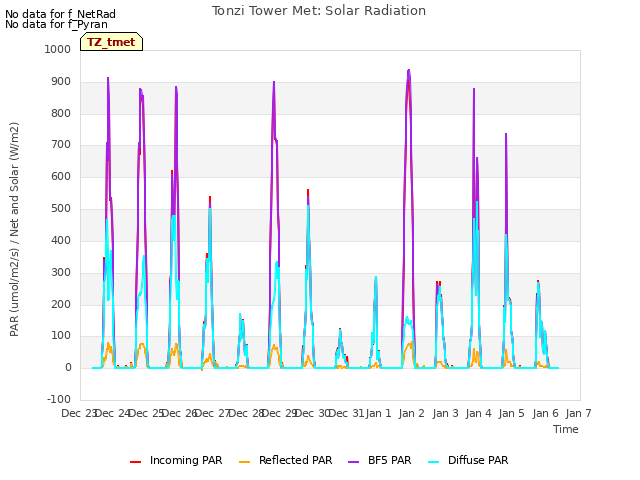
Task: Click the Jan 2 peak near 940
Action: [x=409, y=70]
